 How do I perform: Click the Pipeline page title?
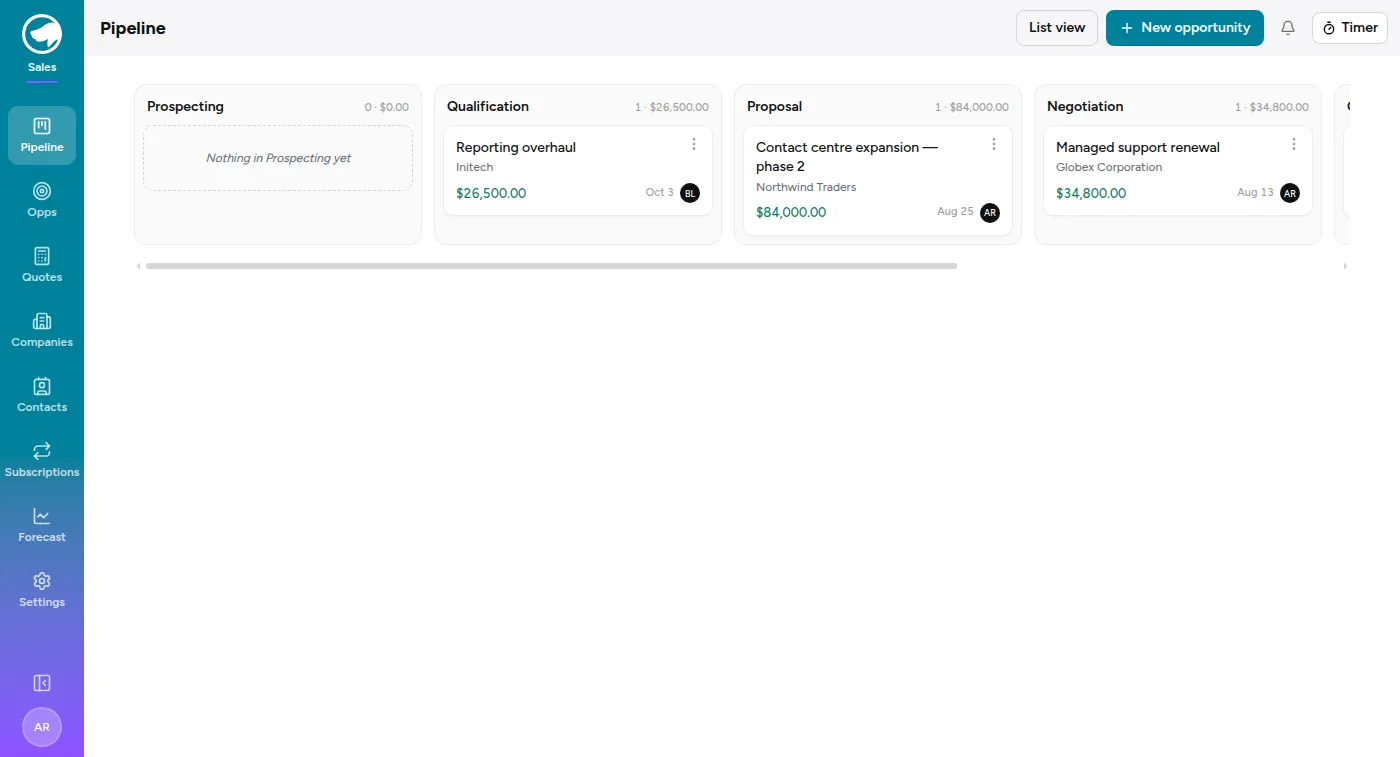(x=133, y=28)
